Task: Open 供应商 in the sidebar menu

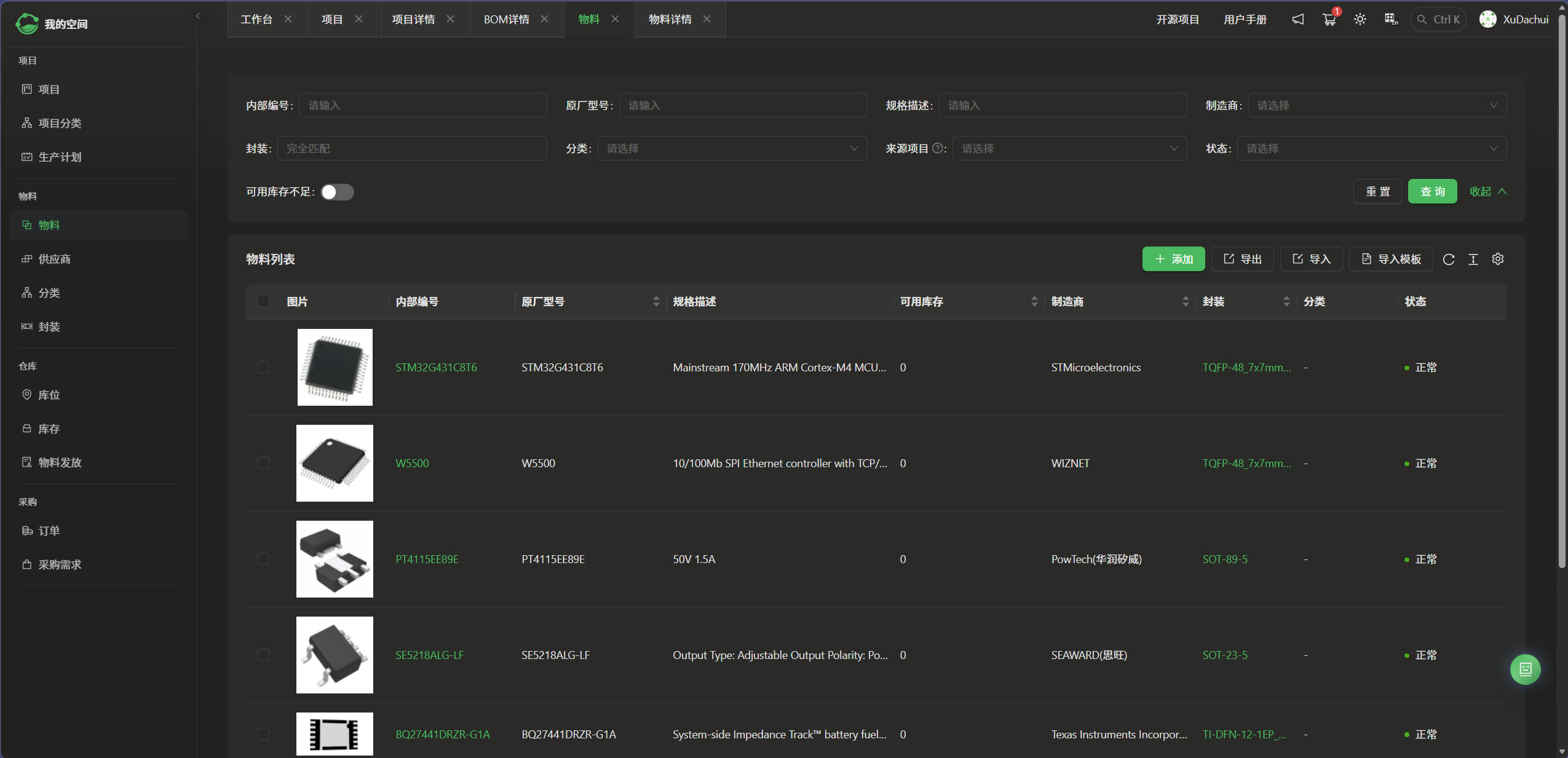Action: [54, 259]
